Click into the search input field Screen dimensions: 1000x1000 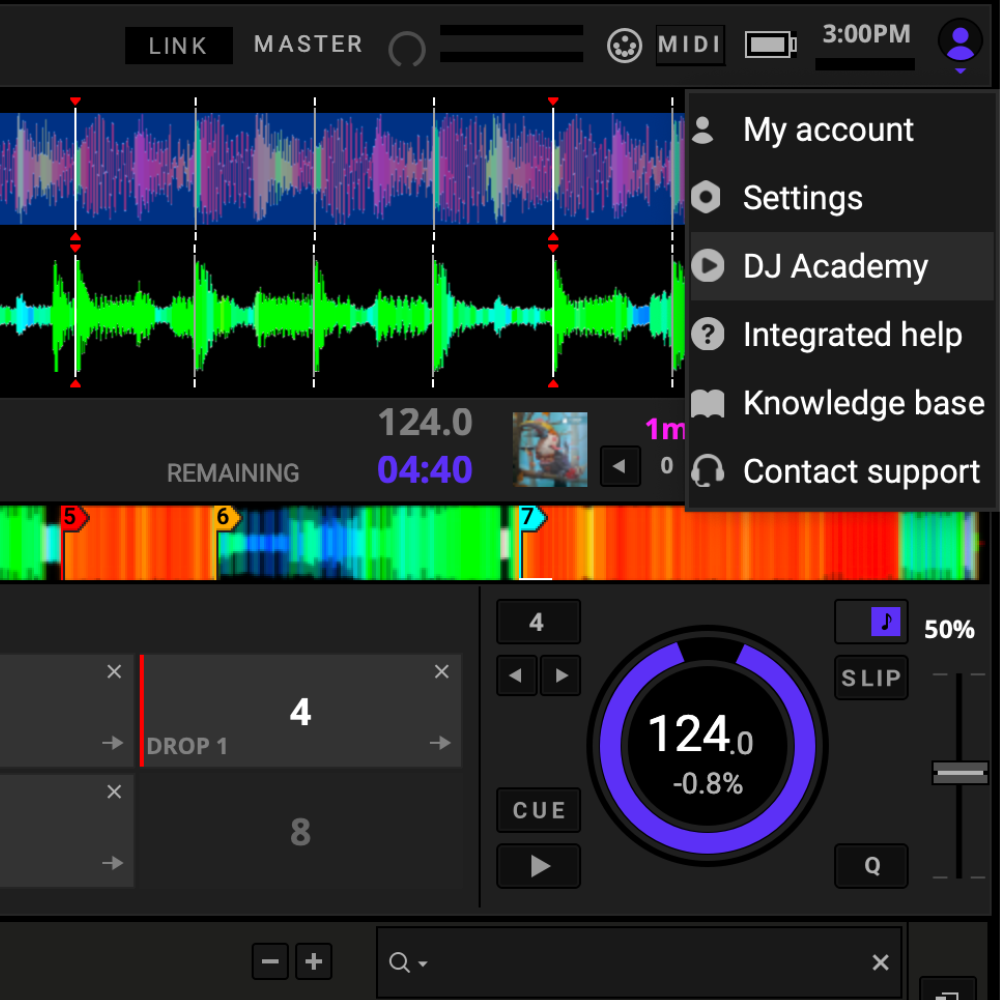point(639,962)
